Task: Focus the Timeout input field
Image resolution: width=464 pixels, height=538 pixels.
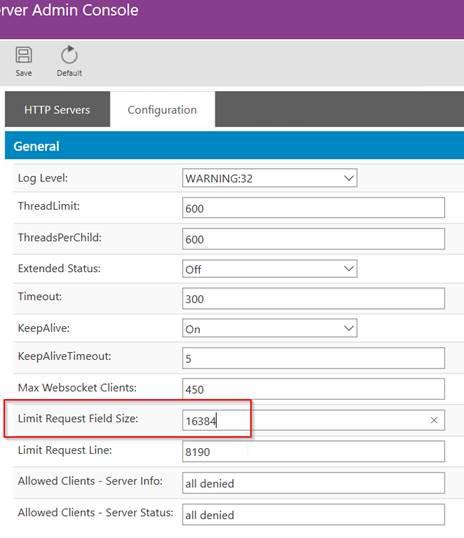Action: (x=313, y=299)
